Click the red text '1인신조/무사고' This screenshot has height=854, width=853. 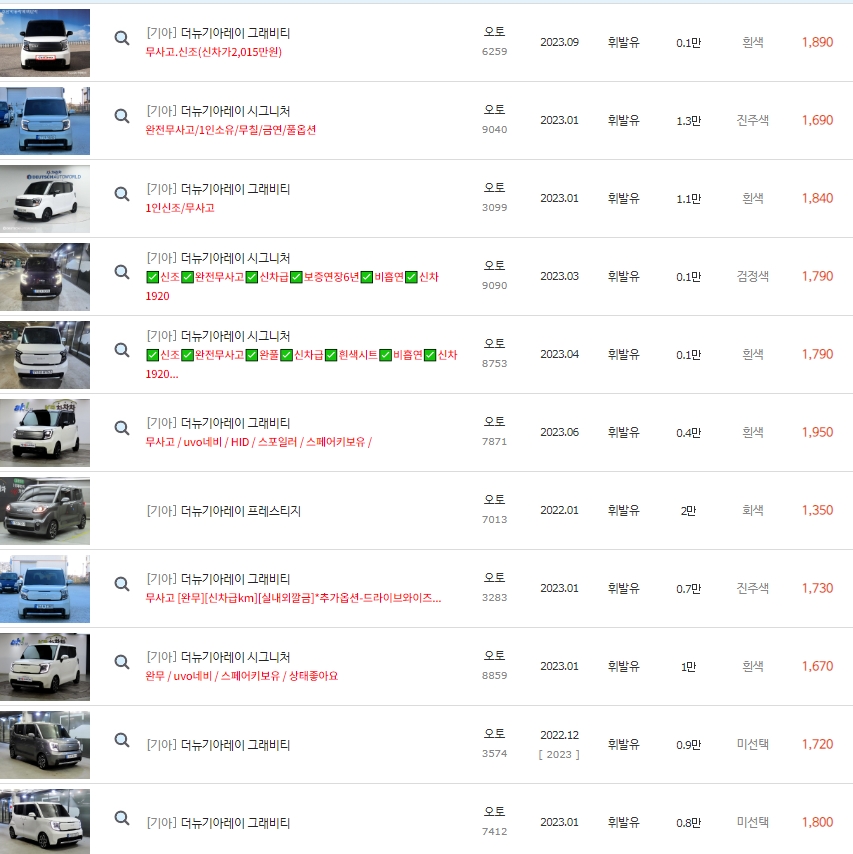pyautogui.click(x=180, y=208)
